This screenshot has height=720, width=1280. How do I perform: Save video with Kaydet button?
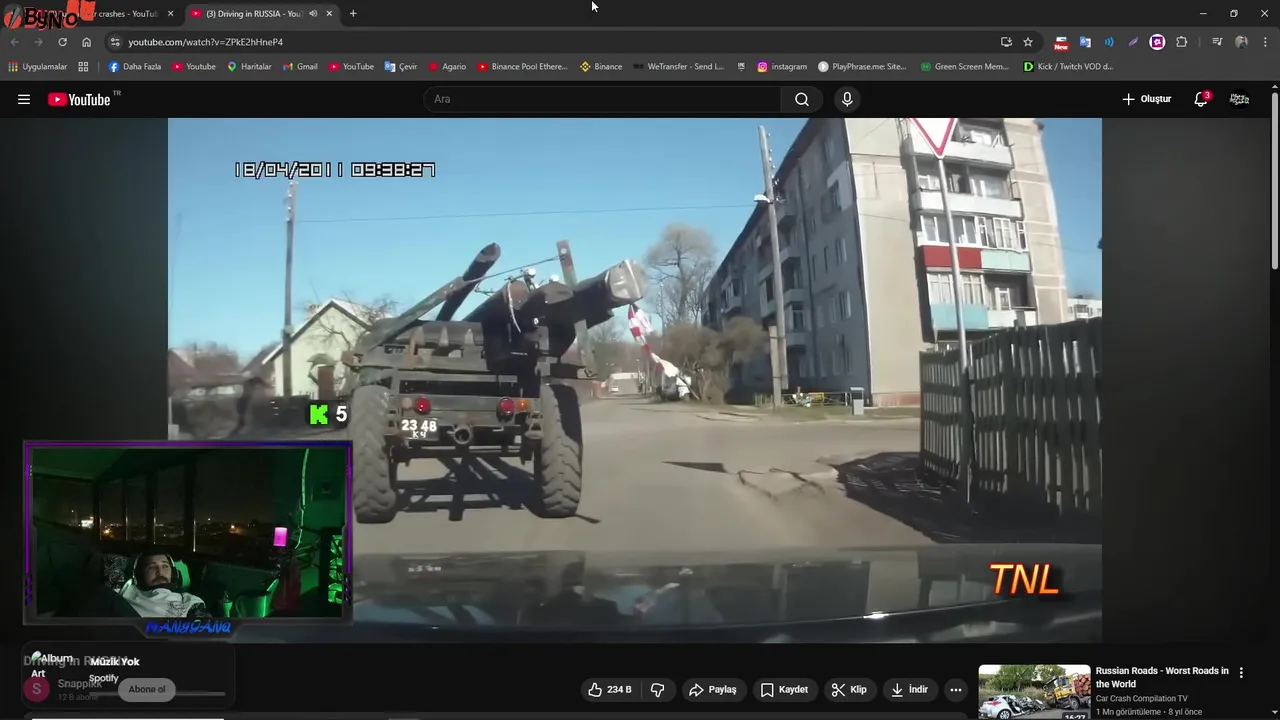click(x=784, y=689)
